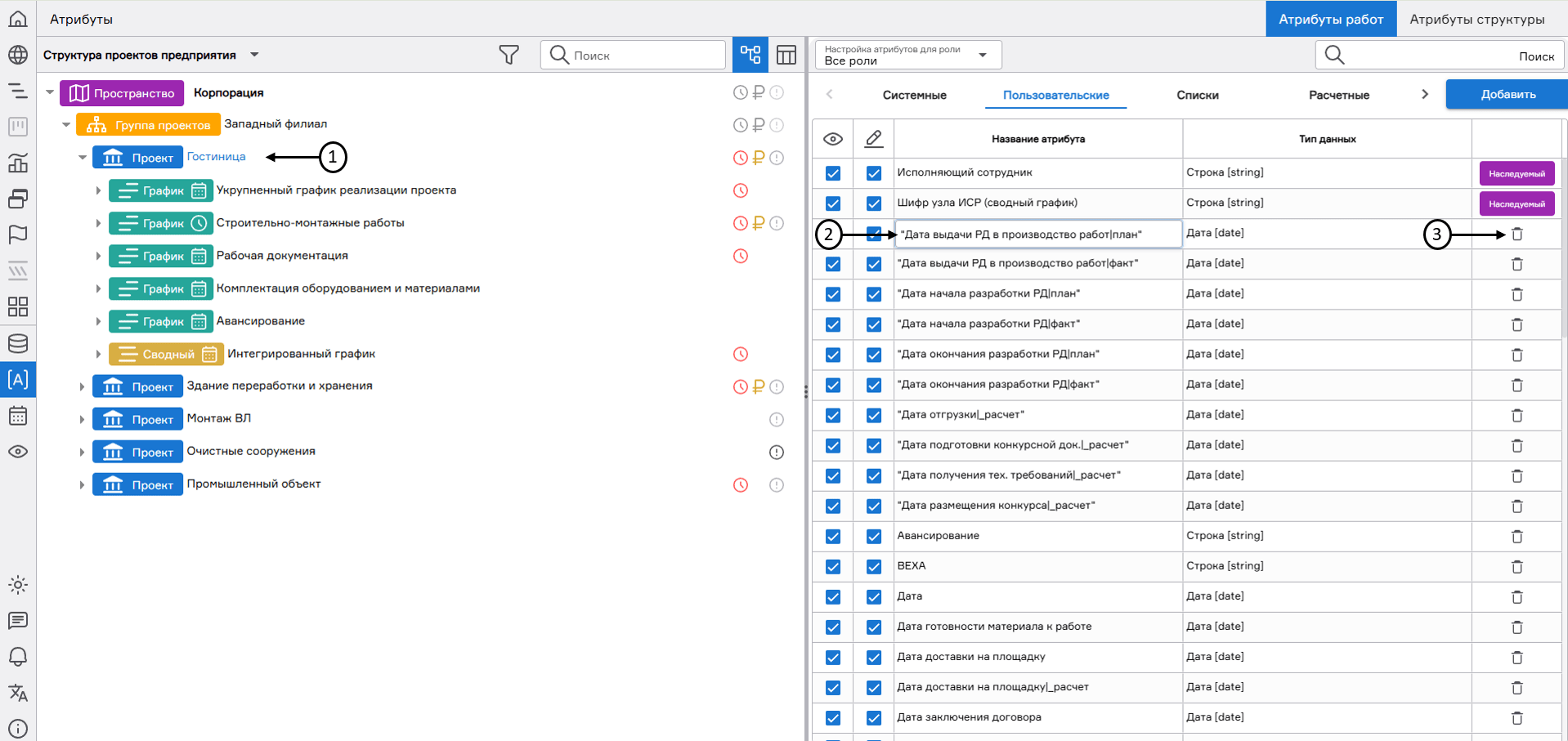This screenshot has width=1568, height=741.
Task: Click the "Добавить" button
Action: pos(1507,94)
